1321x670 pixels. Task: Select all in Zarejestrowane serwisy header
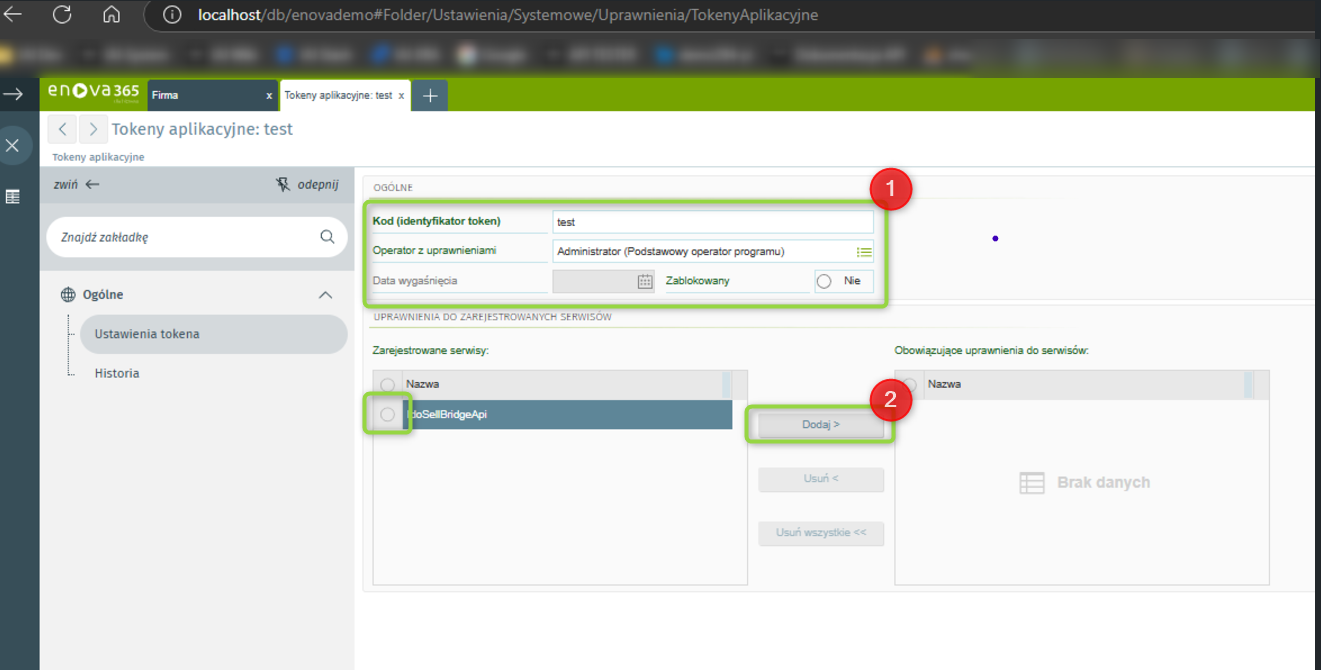tap(387, 385)
